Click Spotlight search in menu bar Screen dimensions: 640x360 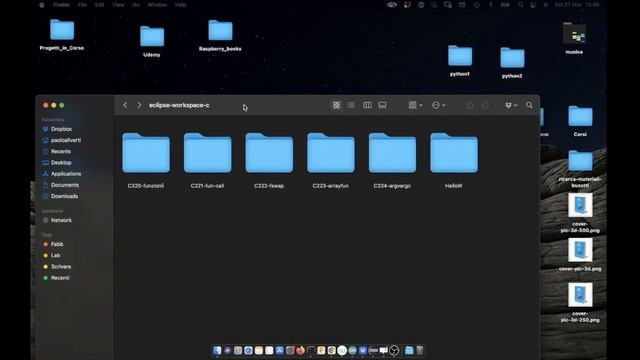[x=520, y=5]
